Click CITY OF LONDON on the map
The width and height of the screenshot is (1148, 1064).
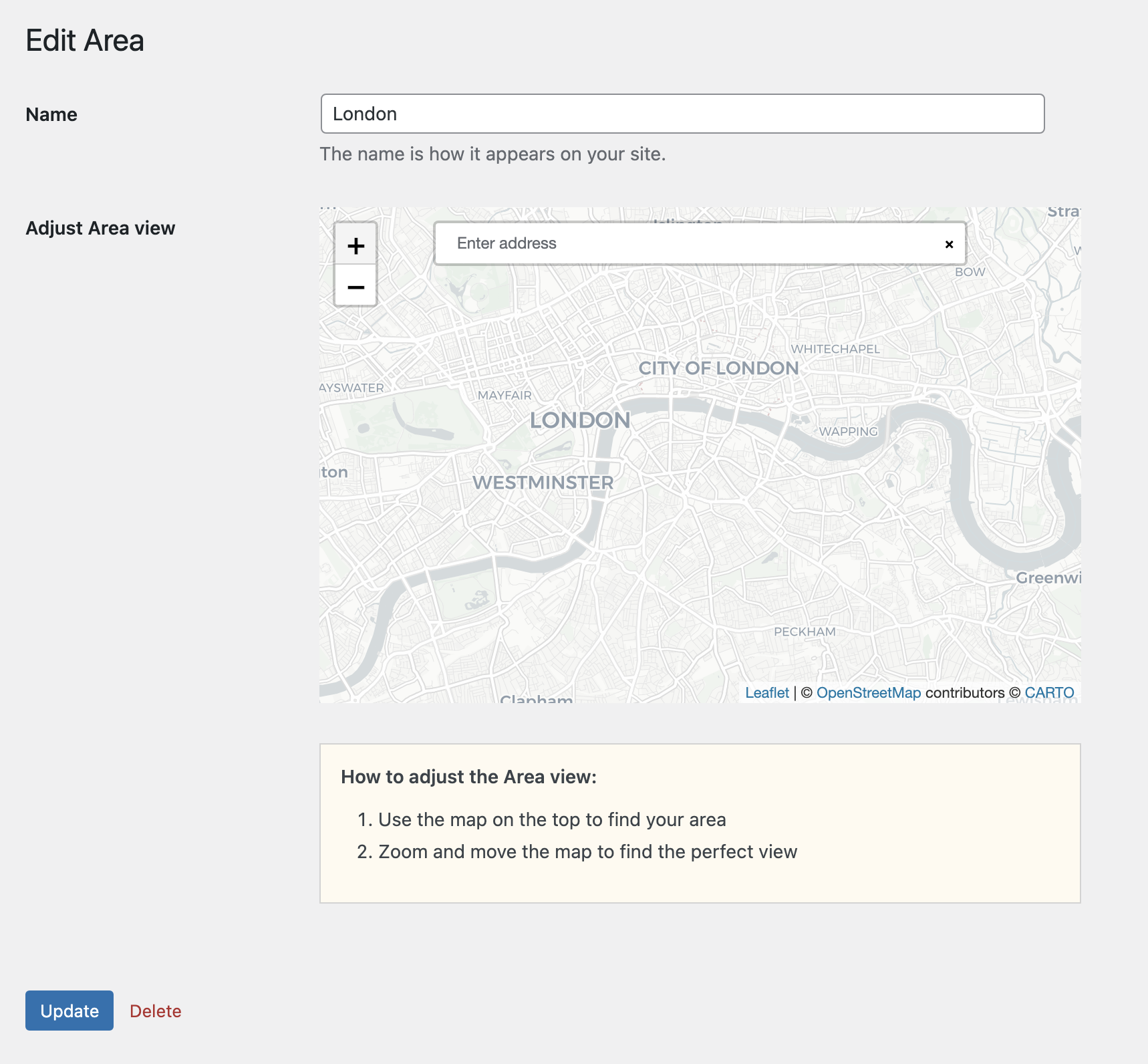click(x=718, y=368)
